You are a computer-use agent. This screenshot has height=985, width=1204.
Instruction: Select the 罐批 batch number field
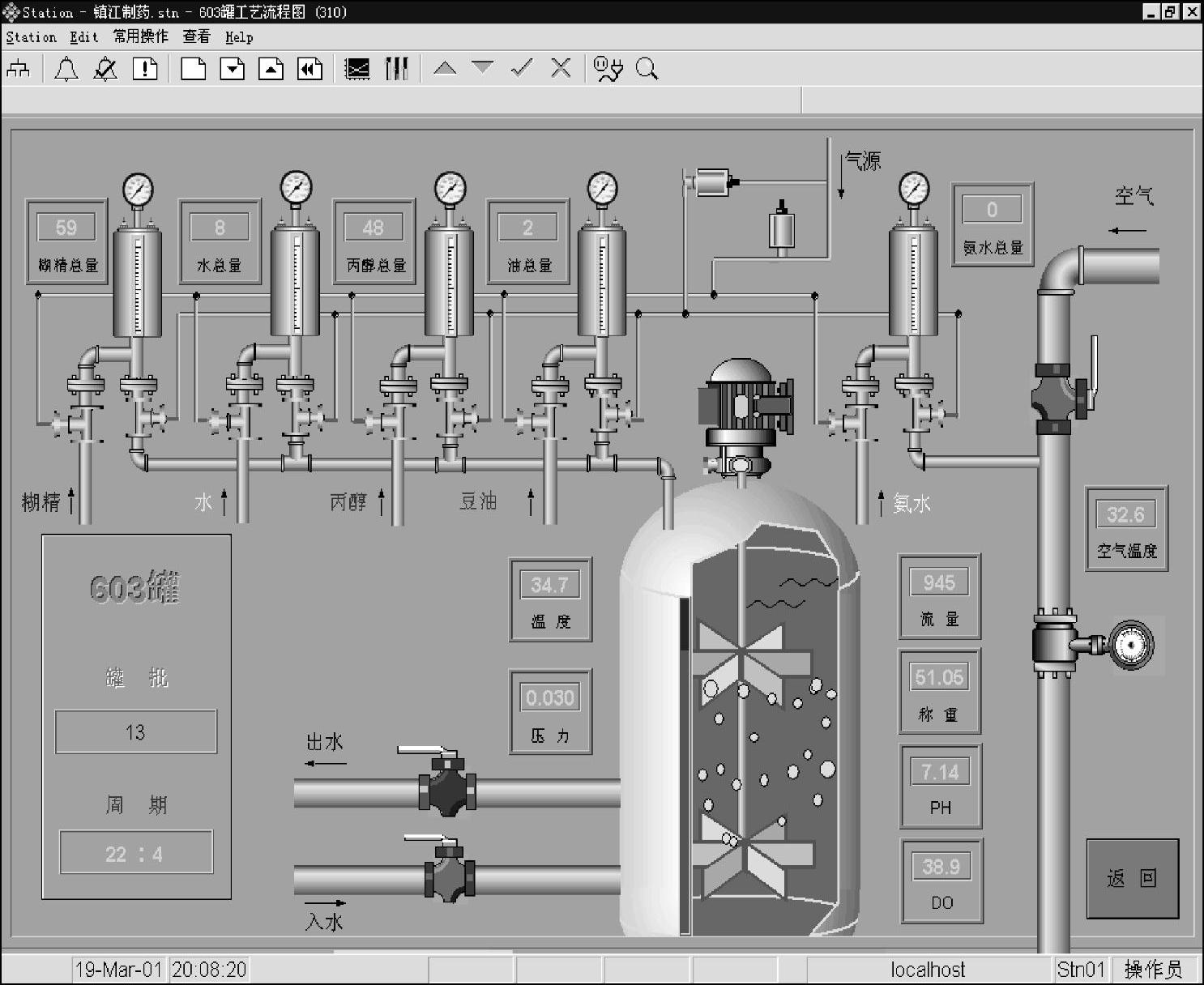point(136,732)
